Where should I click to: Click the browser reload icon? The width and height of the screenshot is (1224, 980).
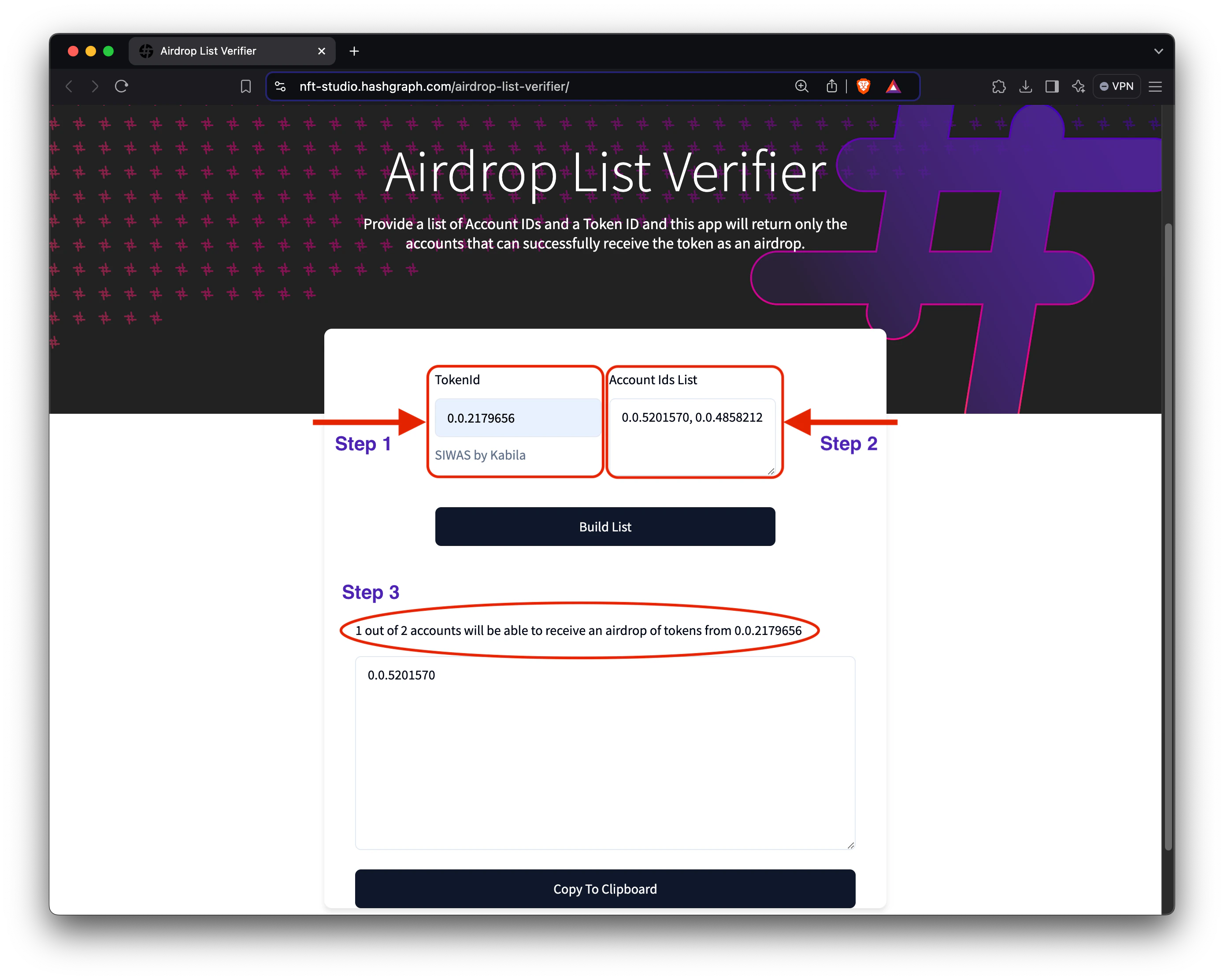[x=122, y=86]
